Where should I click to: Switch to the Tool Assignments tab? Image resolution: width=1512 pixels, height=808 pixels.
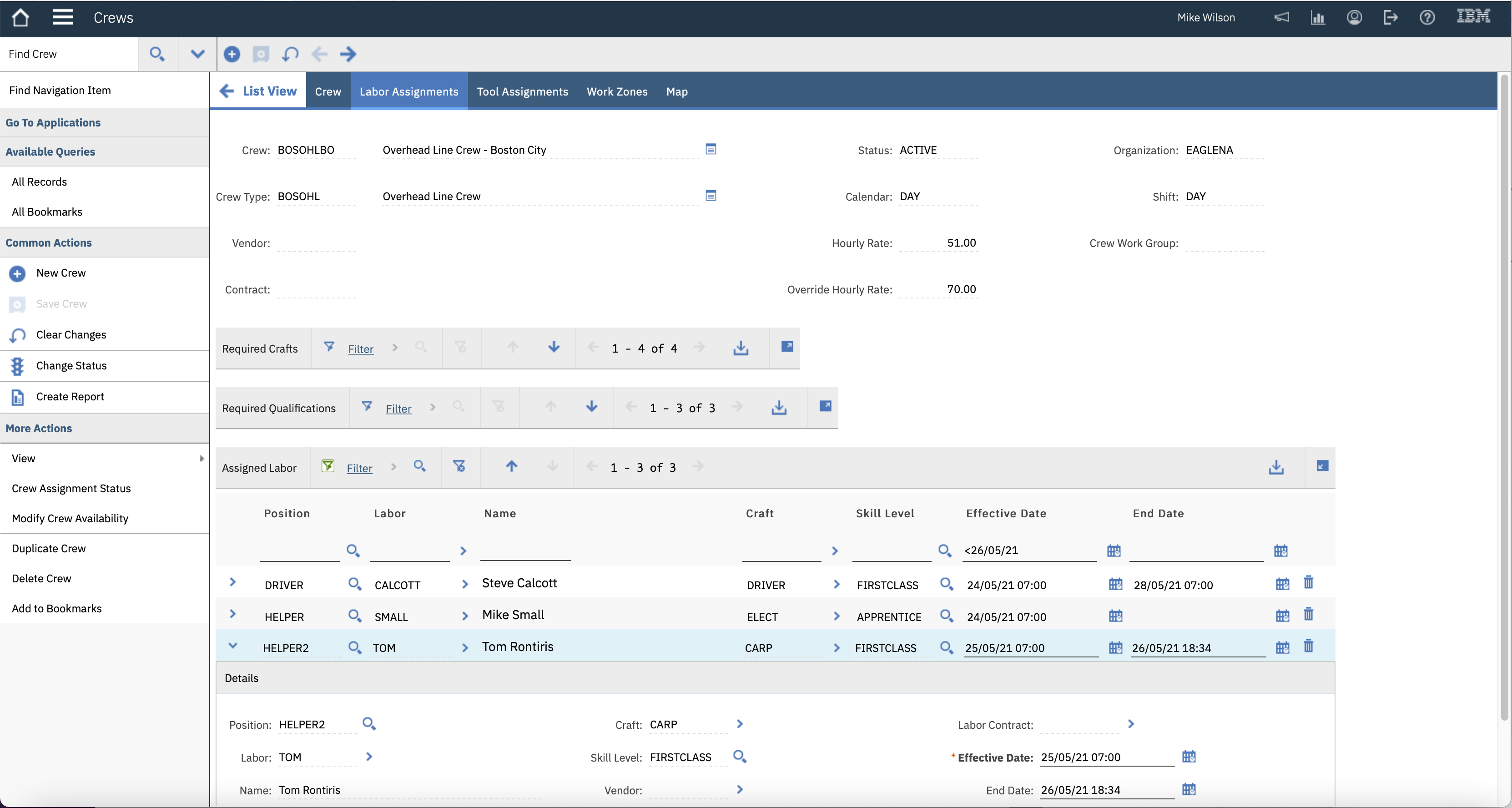(522, 91)
